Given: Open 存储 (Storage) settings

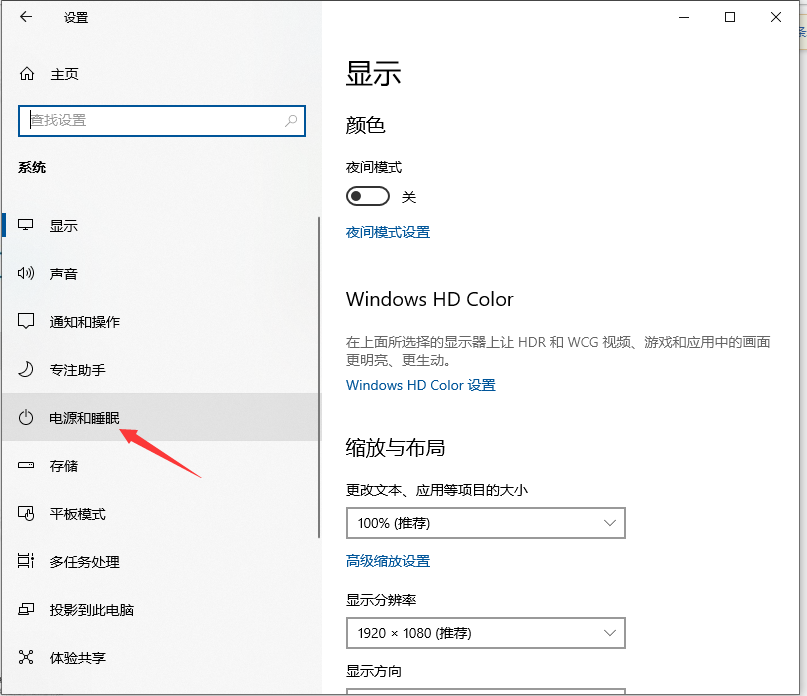Looking at the screenshot, I should [x=26, y=465].
